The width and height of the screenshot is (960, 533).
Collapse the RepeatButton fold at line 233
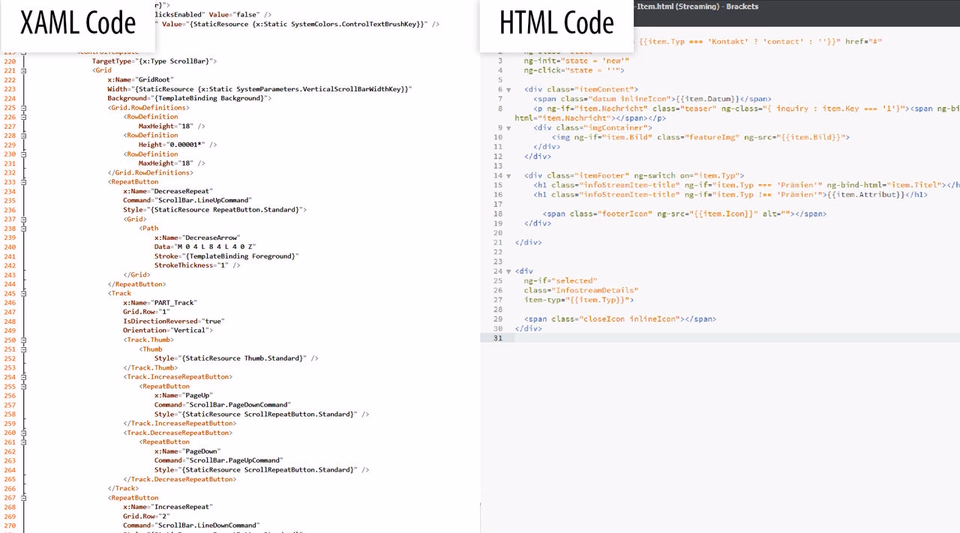tap(24, 182)
